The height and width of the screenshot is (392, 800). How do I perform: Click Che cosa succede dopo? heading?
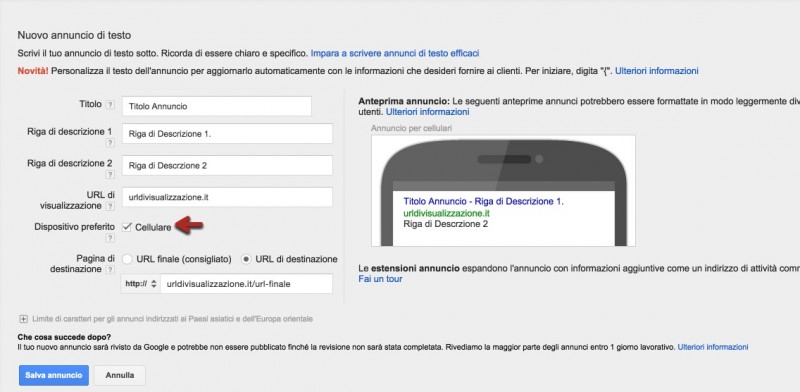click(x=64, y=337)
